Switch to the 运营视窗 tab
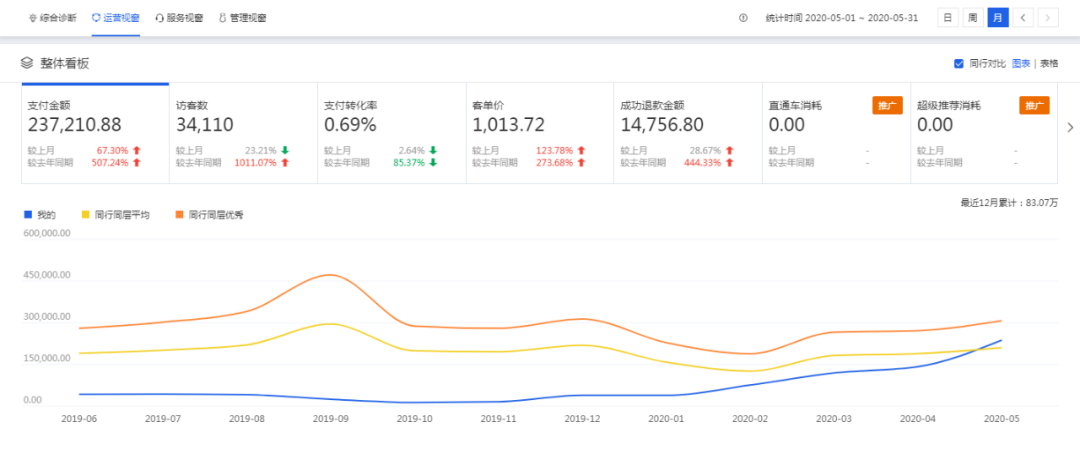 (x=115, y=18)
